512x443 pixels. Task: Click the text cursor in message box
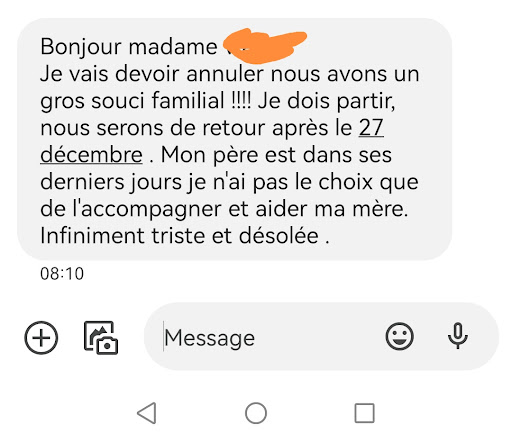tap(163, 336)
